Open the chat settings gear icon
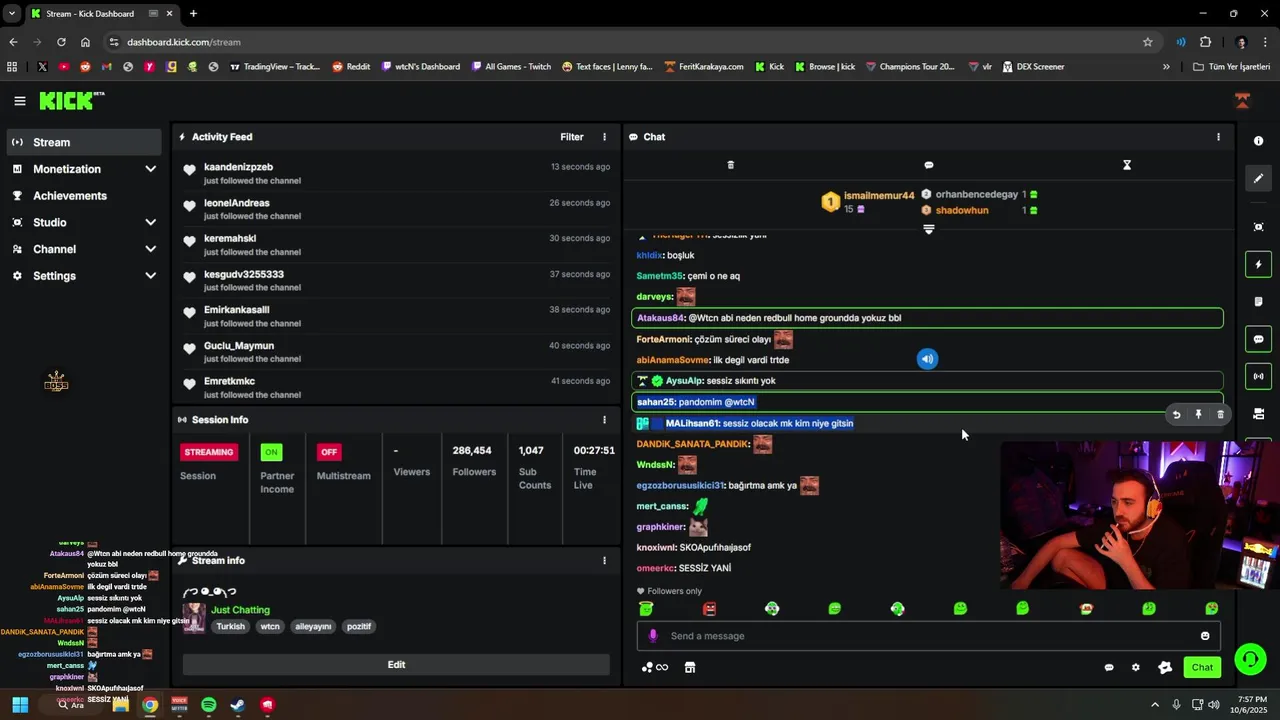 (x=1135, y=668)
